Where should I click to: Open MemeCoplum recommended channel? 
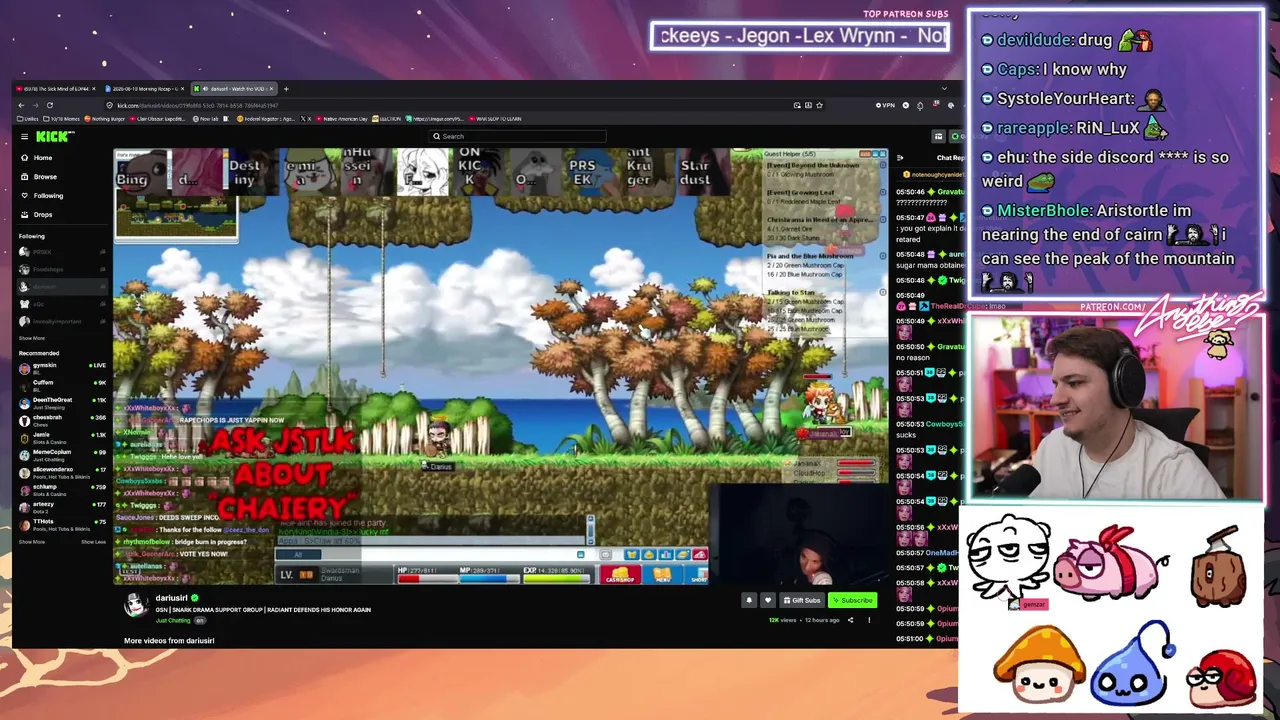[62, 455]
